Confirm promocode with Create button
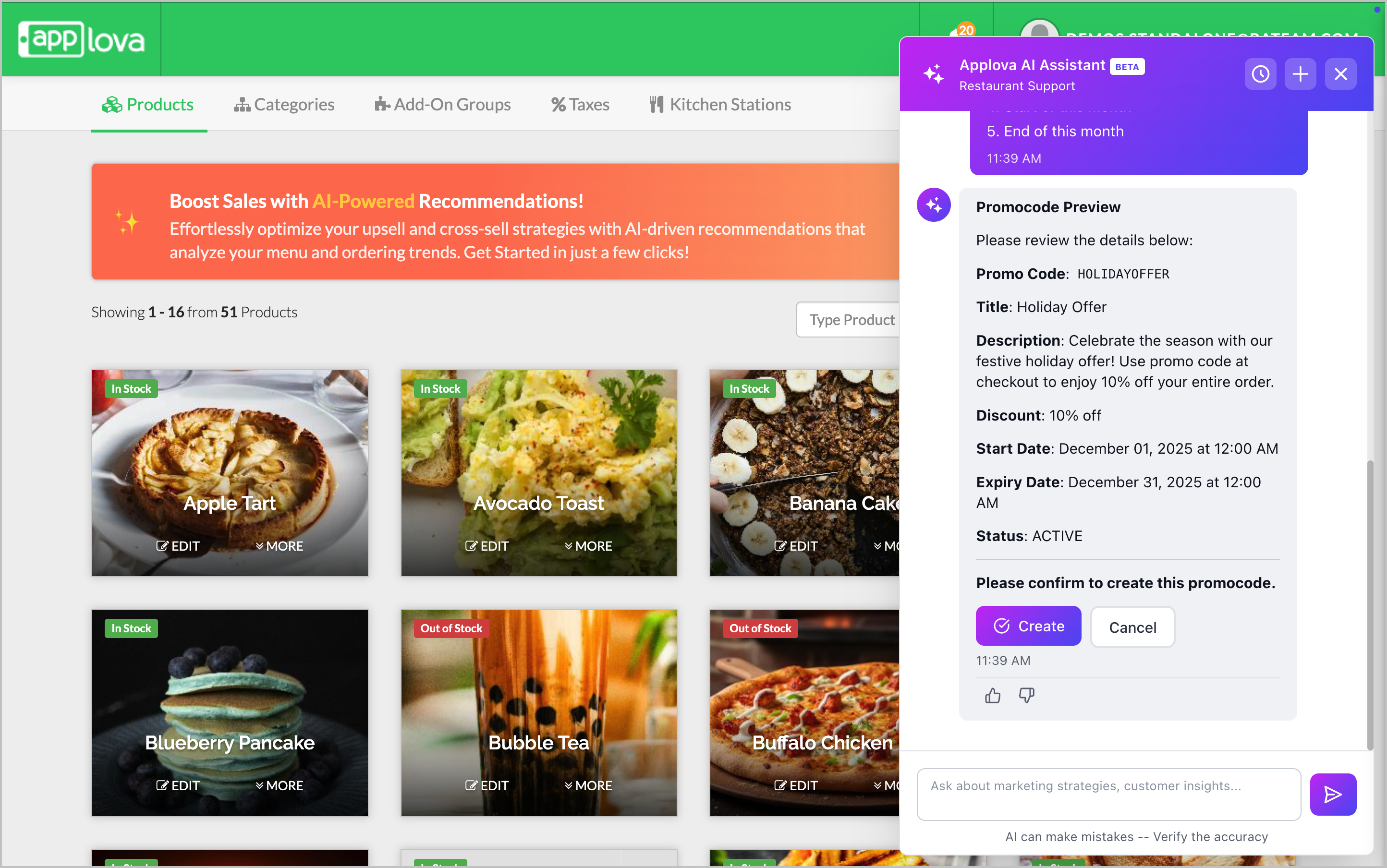 pos(1028,626)
